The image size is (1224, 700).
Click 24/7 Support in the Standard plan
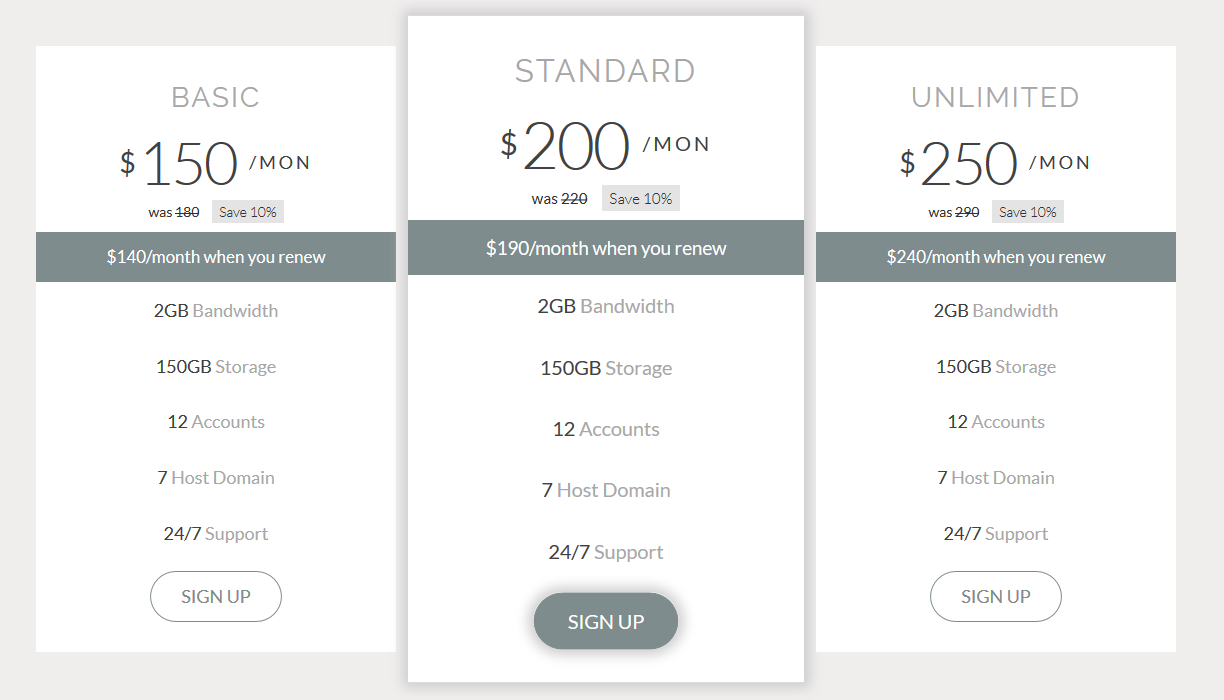[x=606, y=552]
